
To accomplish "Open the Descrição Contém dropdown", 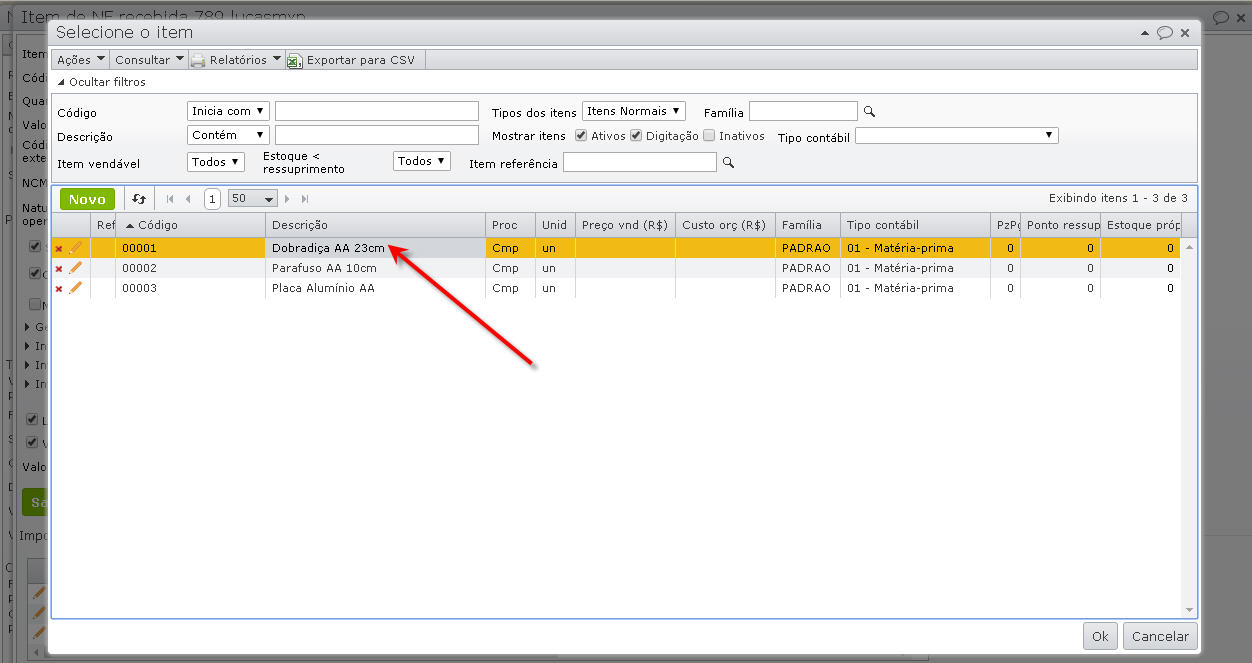I will click(x=228, y=135).
